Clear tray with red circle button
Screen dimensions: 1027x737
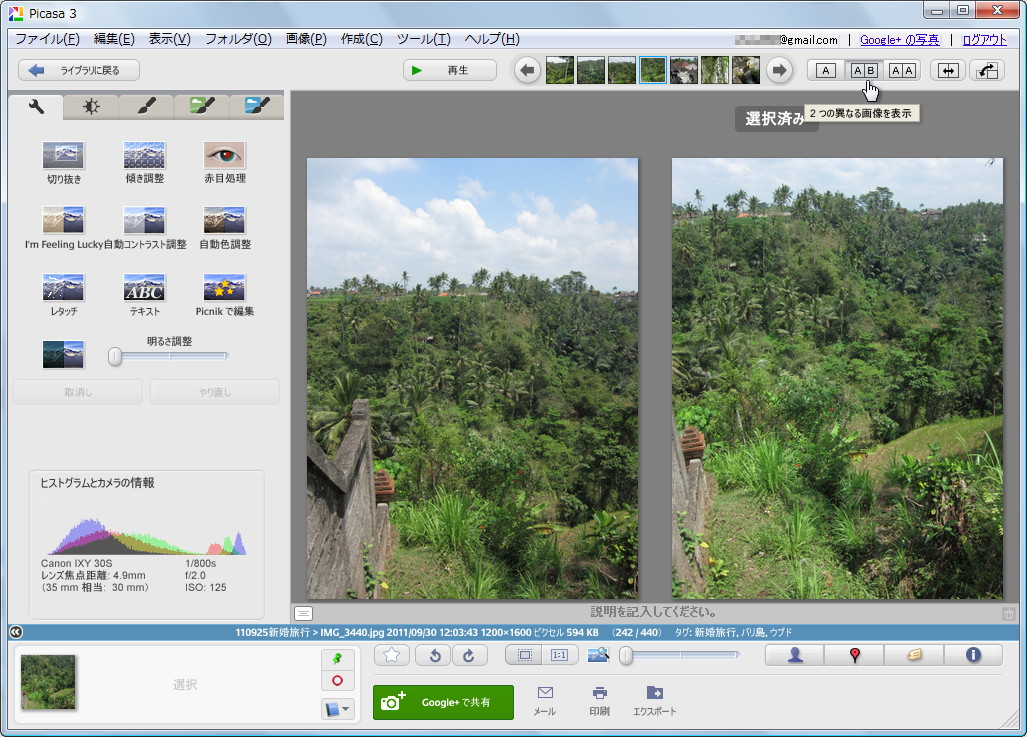click(337, 681)
